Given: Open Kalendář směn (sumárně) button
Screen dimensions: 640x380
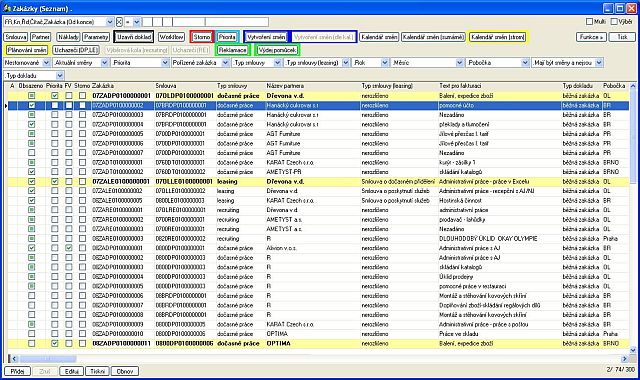Looking at the screenshot, I should click(433, 37).
